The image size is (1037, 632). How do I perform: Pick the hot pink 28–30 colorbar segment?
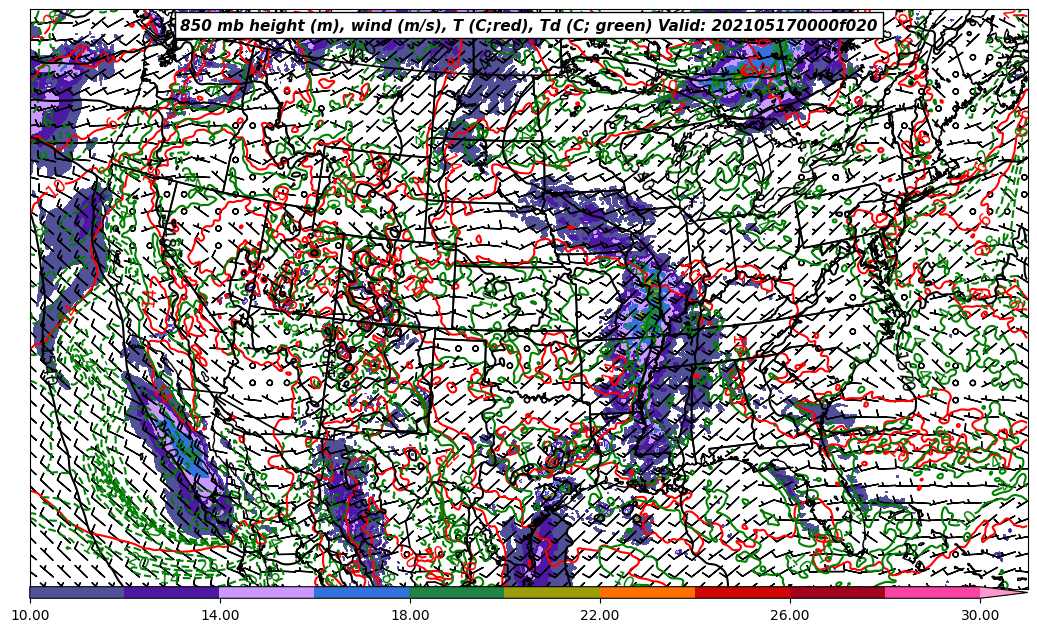[932, 592]
